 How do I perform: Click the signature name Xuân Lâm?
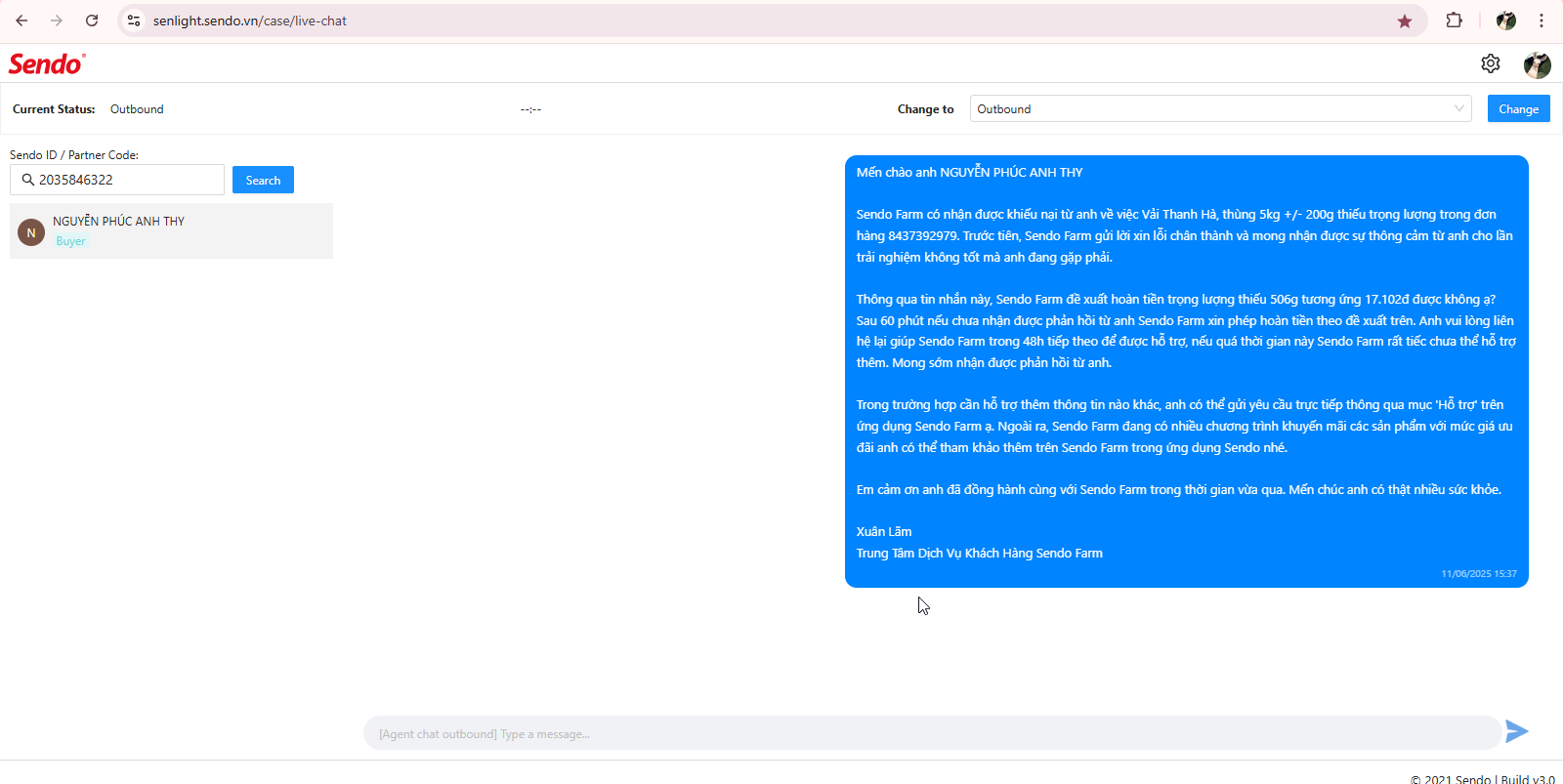tap(884, 532)
